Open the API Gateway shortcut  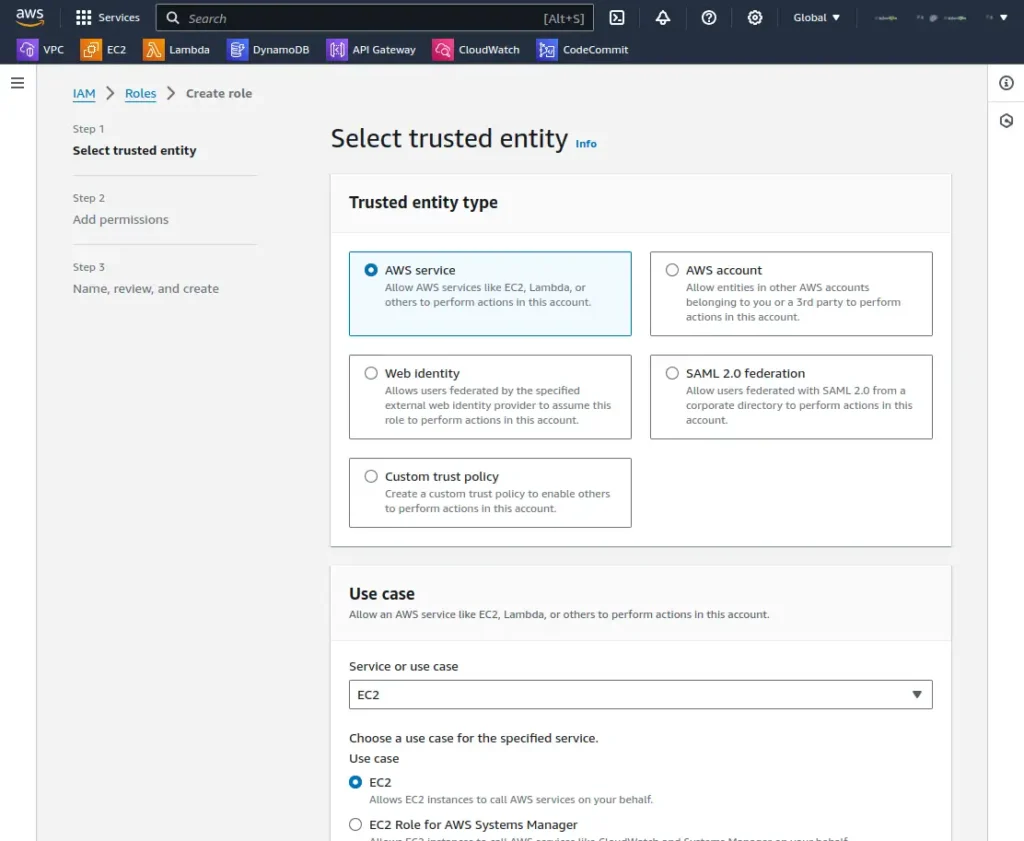click(371, 50)
